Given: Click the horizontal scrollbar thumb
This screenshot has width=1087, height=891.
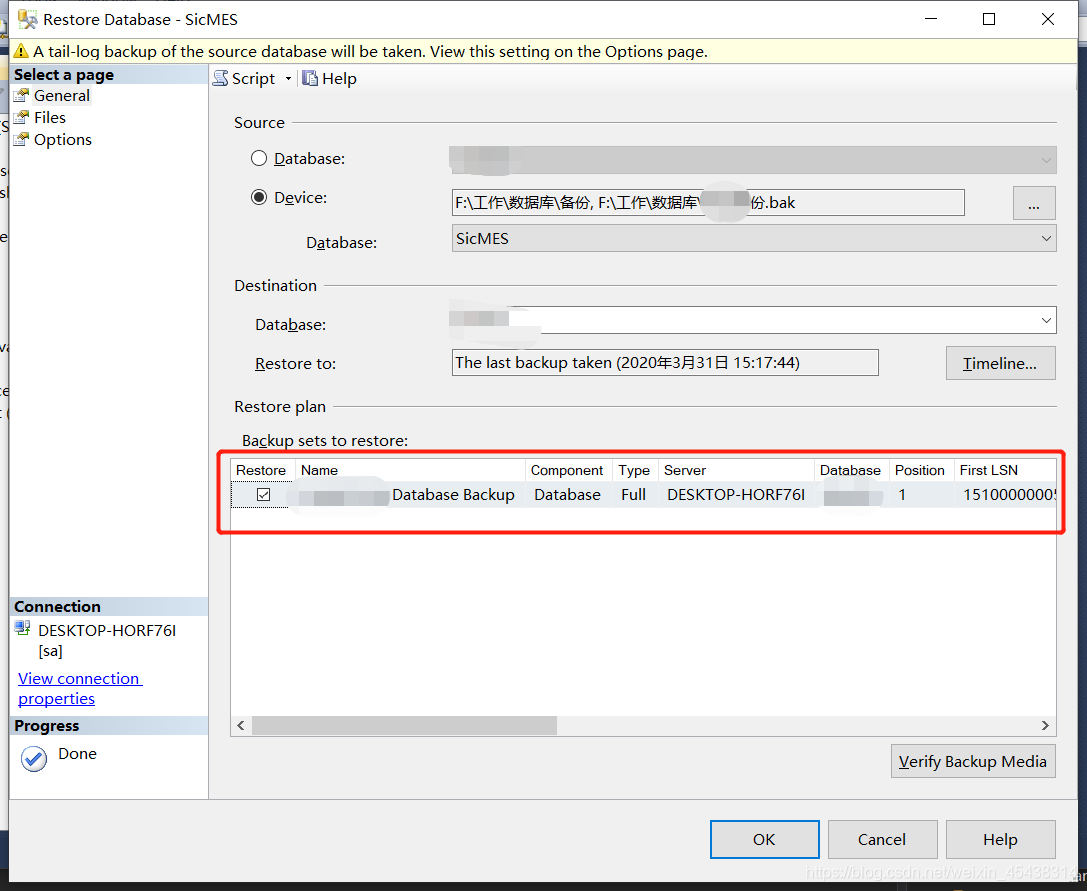Looking at the screenshot, I should point(404,725).
